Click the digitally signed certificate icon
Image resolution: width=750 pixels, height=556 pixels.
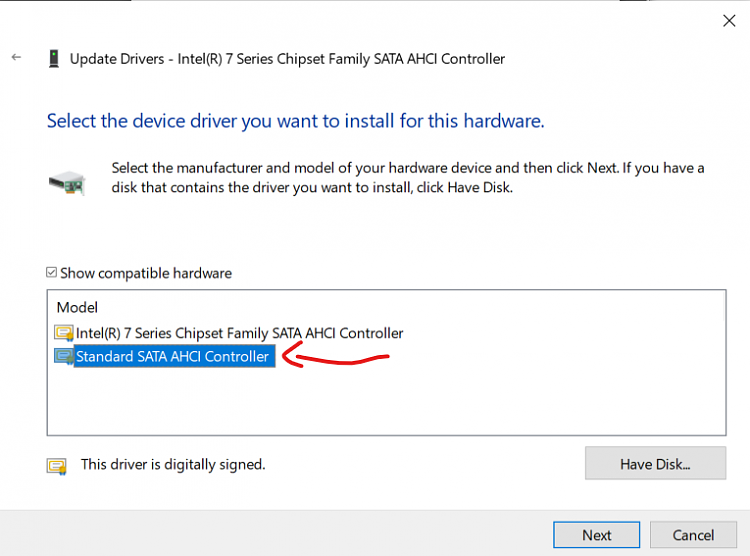click(57, 465)
